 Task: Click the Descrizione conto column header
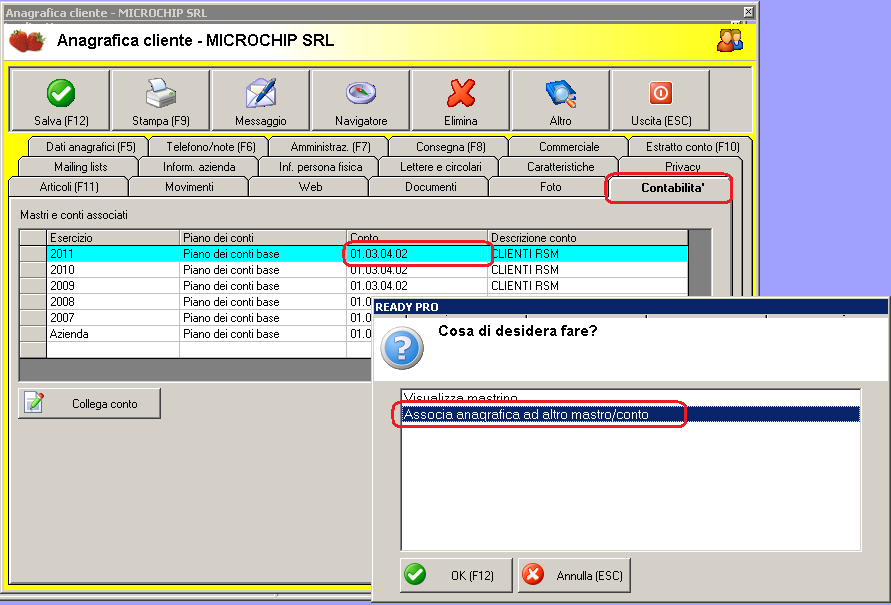(588, 237)
